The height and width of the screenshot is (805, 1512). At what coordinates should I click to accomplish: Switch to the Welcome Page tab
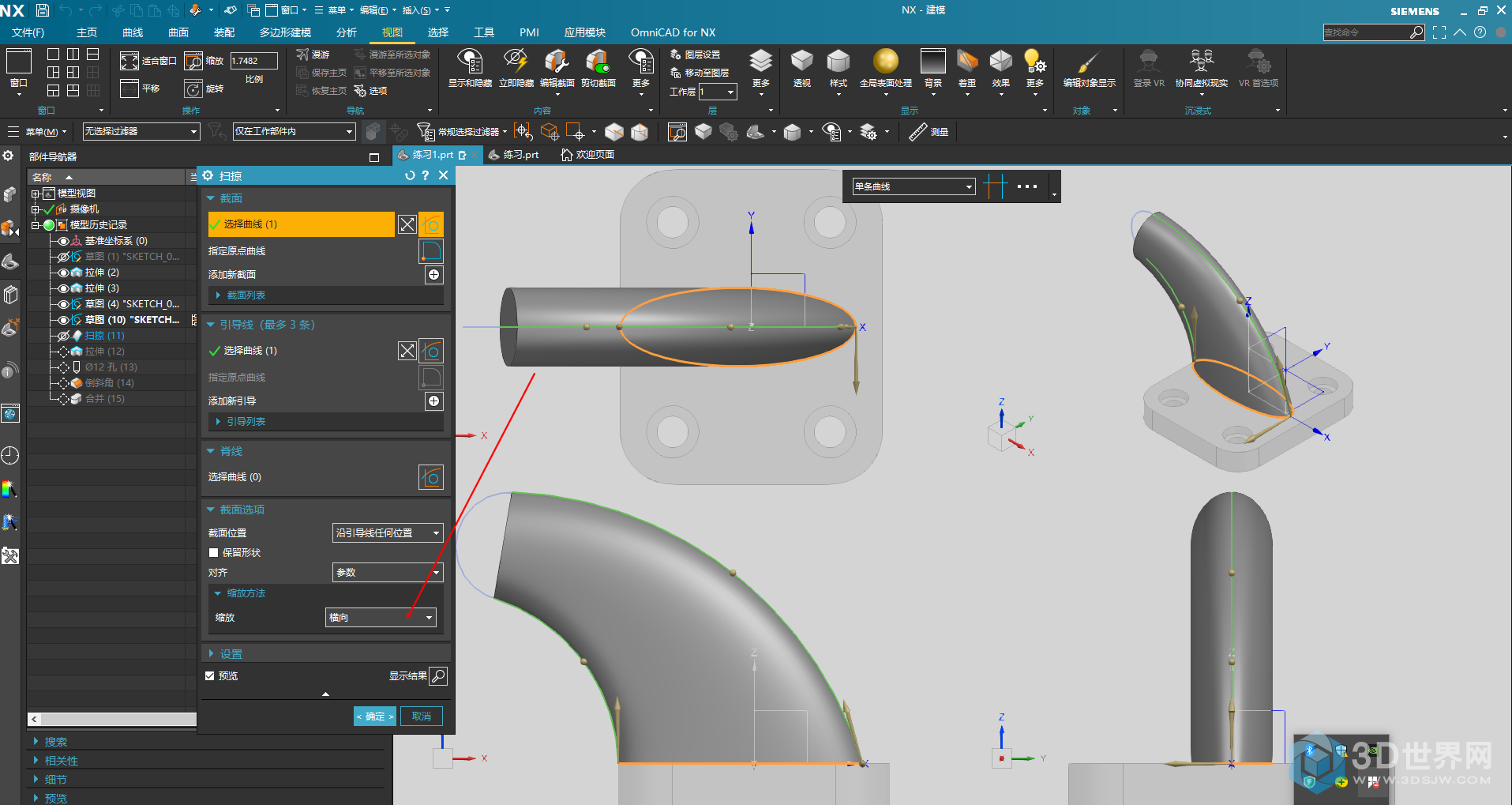pyautogui.click(x=587, y=155)
